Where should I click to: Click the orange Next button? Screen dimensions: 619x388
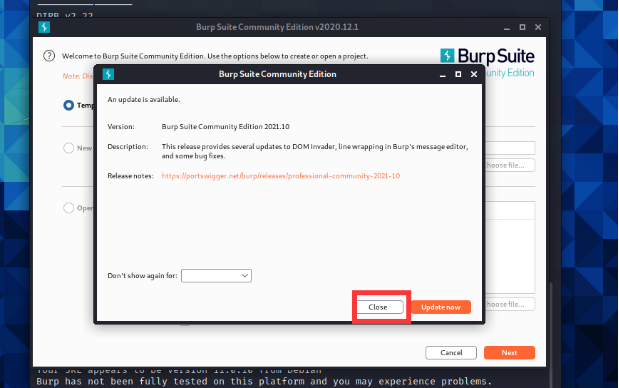click(x=509, y=352)
